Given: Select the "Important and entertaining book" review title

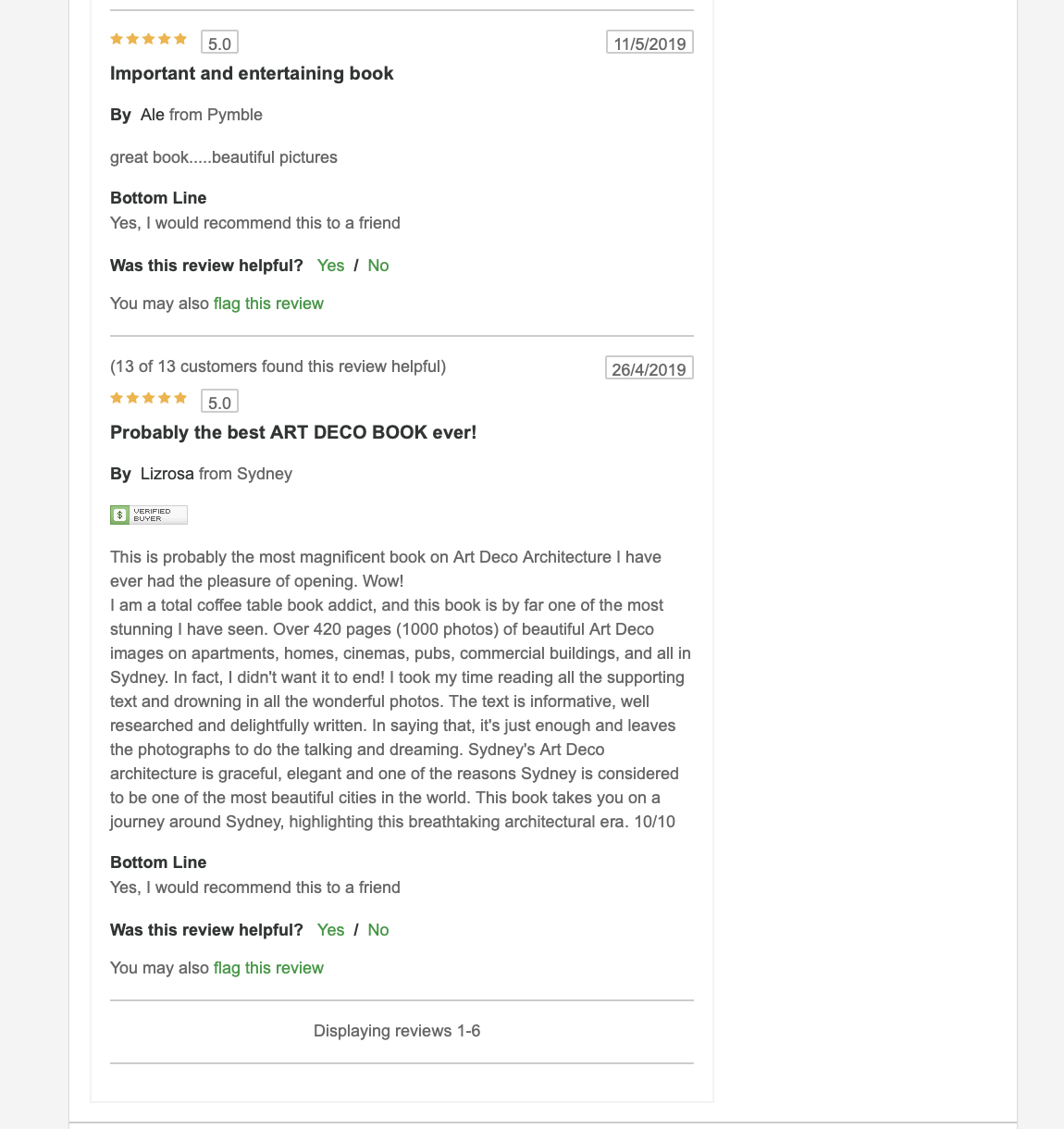Looking at the screenshot, I should tap(252, 74).
